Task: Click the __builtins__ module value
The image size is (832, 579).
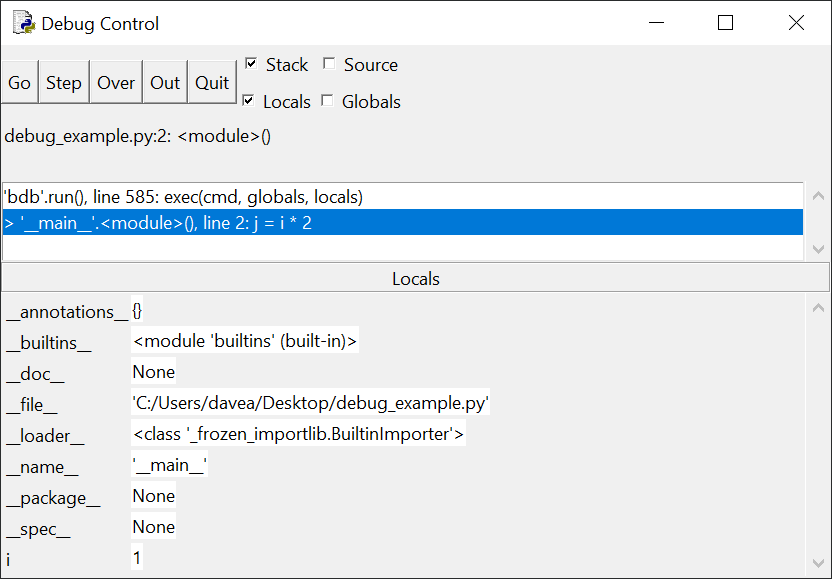Action: point(243,340)
